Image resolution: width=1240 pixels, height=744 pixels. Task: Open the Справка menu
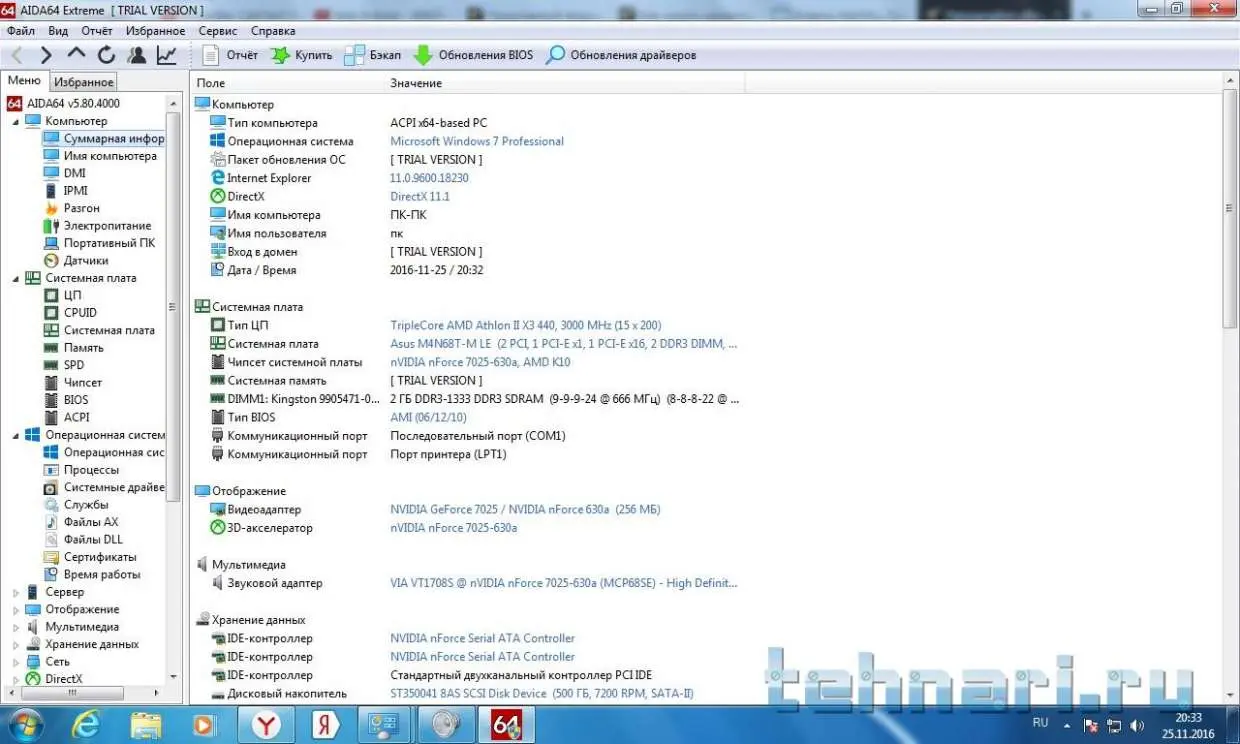point(273,31)
